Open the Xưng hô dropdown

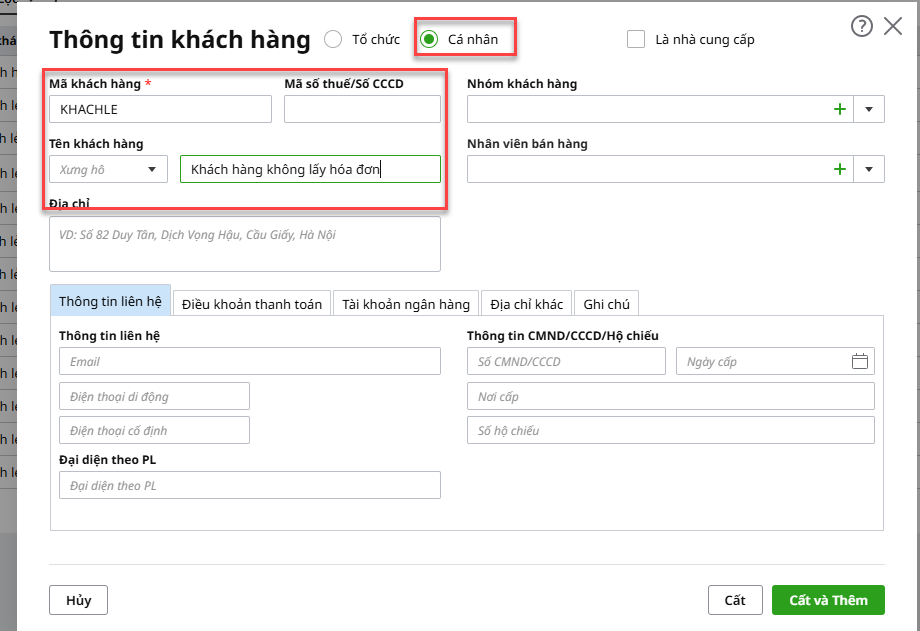click(x=108, y=169)
